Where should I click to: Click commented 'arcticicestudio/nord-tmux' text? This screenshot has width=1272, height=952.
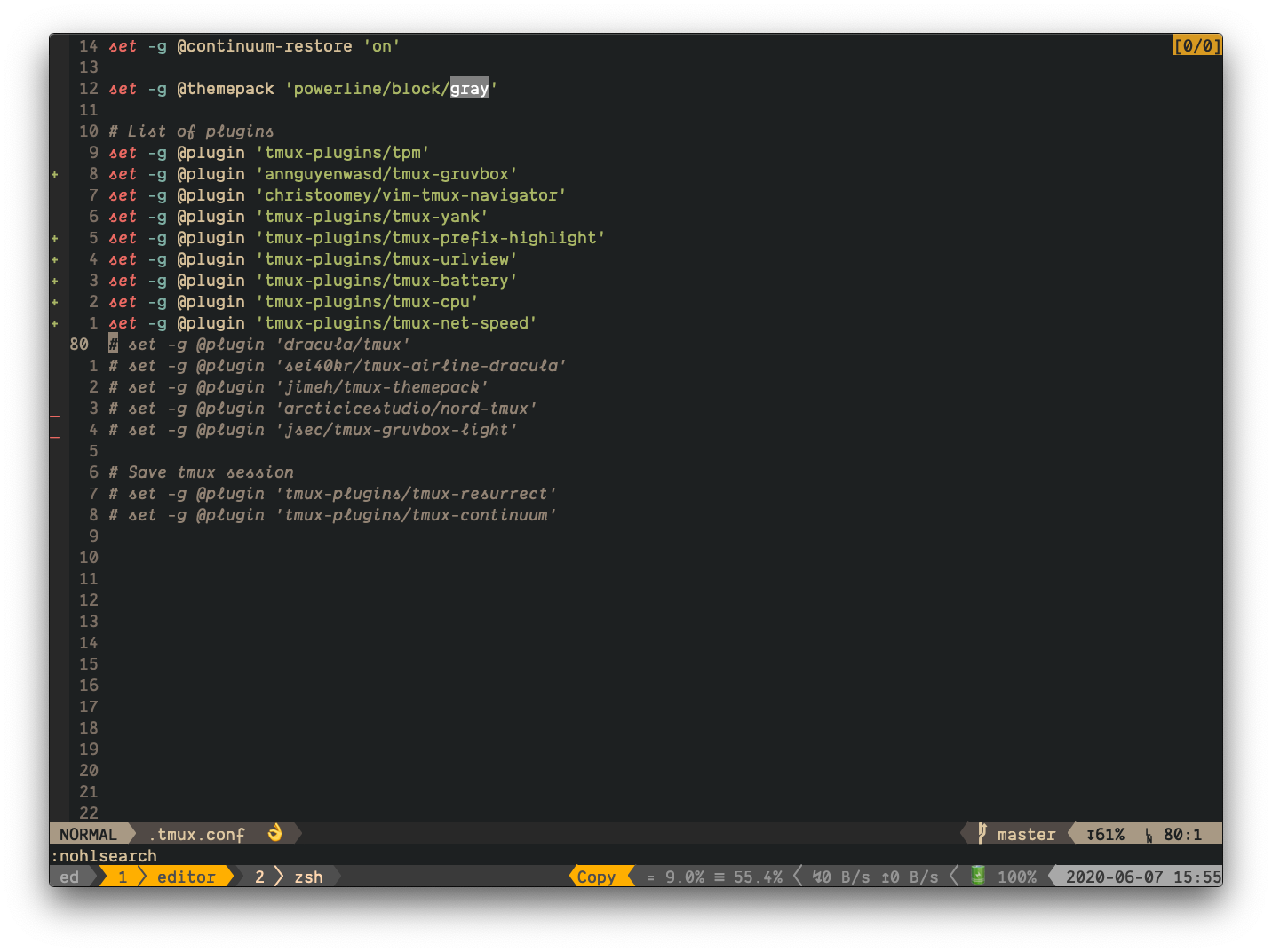point(406,408)
